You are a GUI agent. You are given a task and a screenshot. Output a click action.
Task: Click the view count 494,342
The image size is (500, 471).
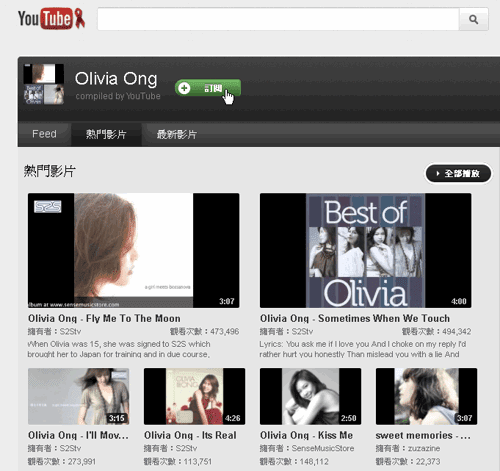(457, 331)
